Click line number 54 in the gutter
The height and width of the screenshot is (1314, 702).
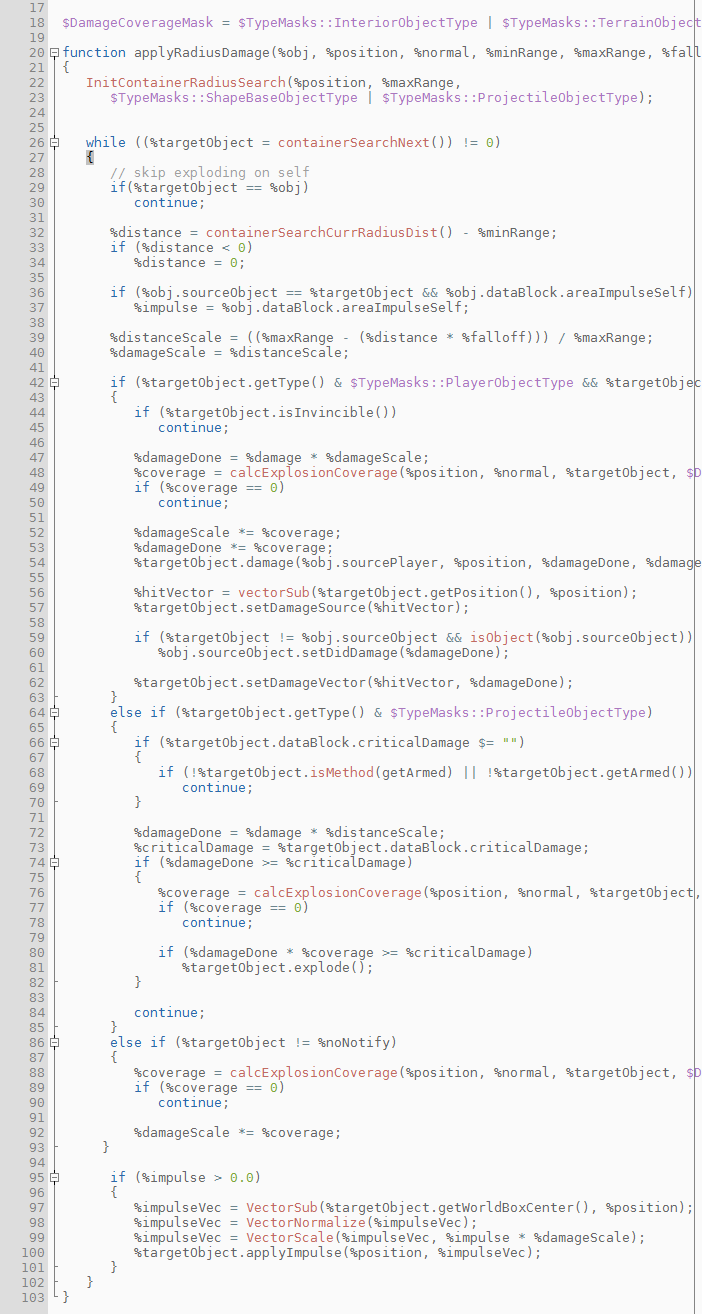point(35,562)
